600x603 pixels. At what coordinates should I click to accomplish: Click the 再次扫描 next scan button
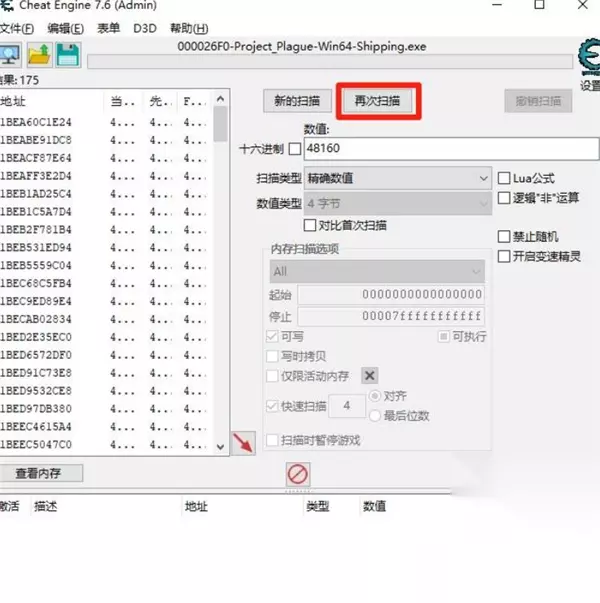pyautogui.click(x=377, y=101)
